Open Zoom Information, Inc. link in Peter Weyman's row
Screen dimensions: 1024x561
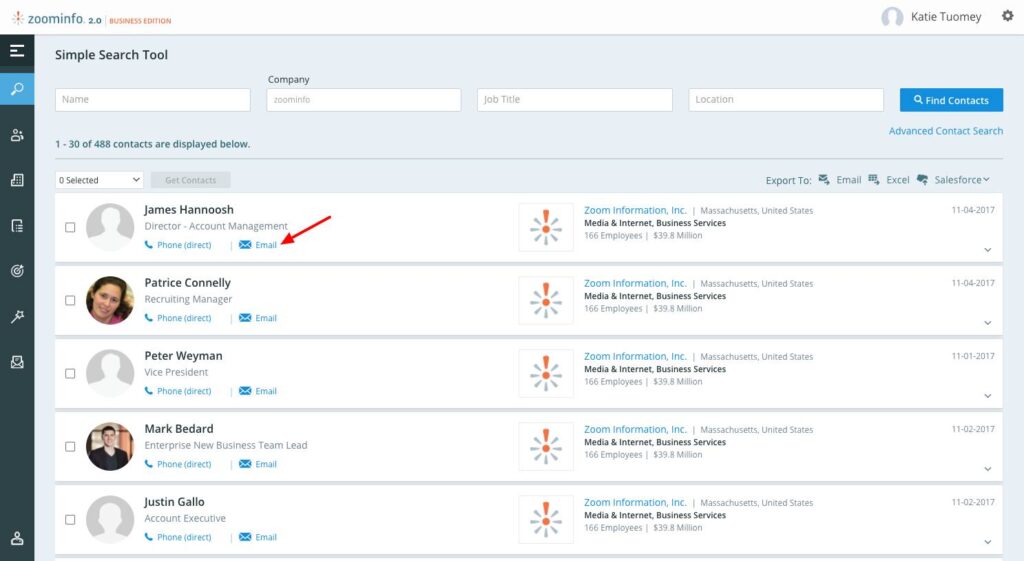tap(635, 357)
